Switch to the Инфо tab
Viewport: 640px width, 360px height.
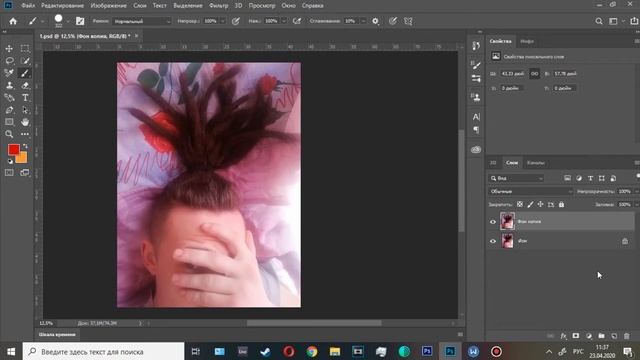[x=527, y=41]
